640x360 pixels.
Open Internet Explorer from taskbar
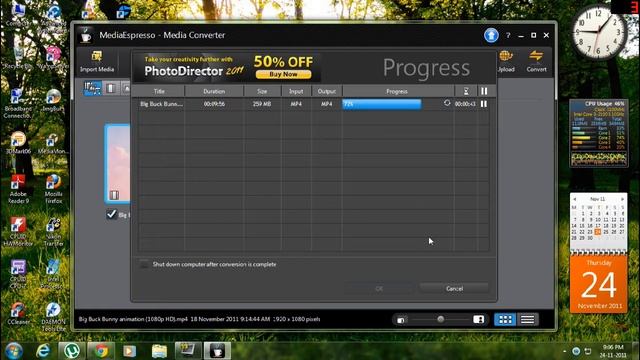point(43,351)
